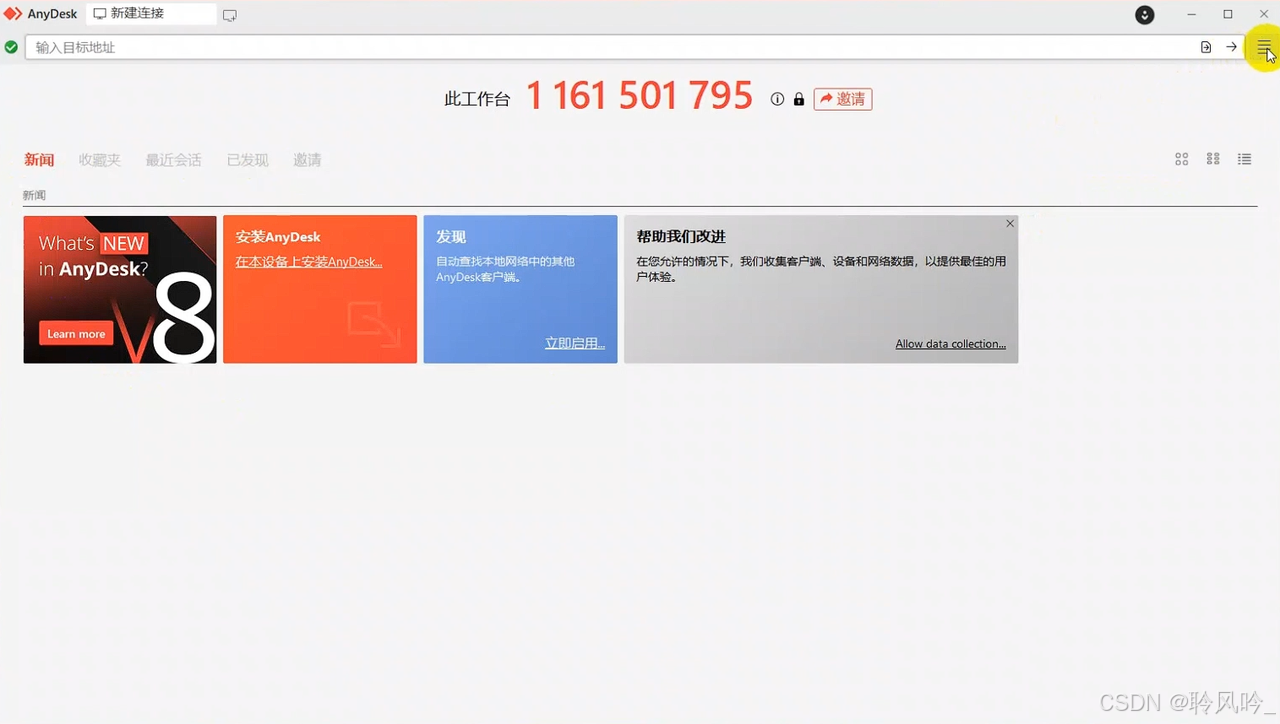Close the 帮助我们改进 card
The width and height of the screenshot is (1280, 724).
[1010, 224]
